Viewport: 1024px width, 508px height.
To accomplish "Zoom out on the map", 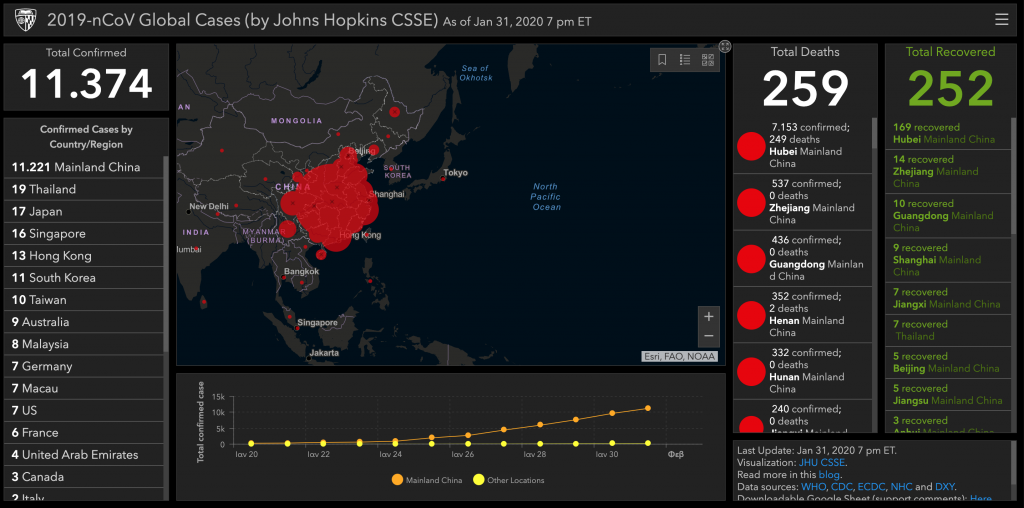I will 708,337.
